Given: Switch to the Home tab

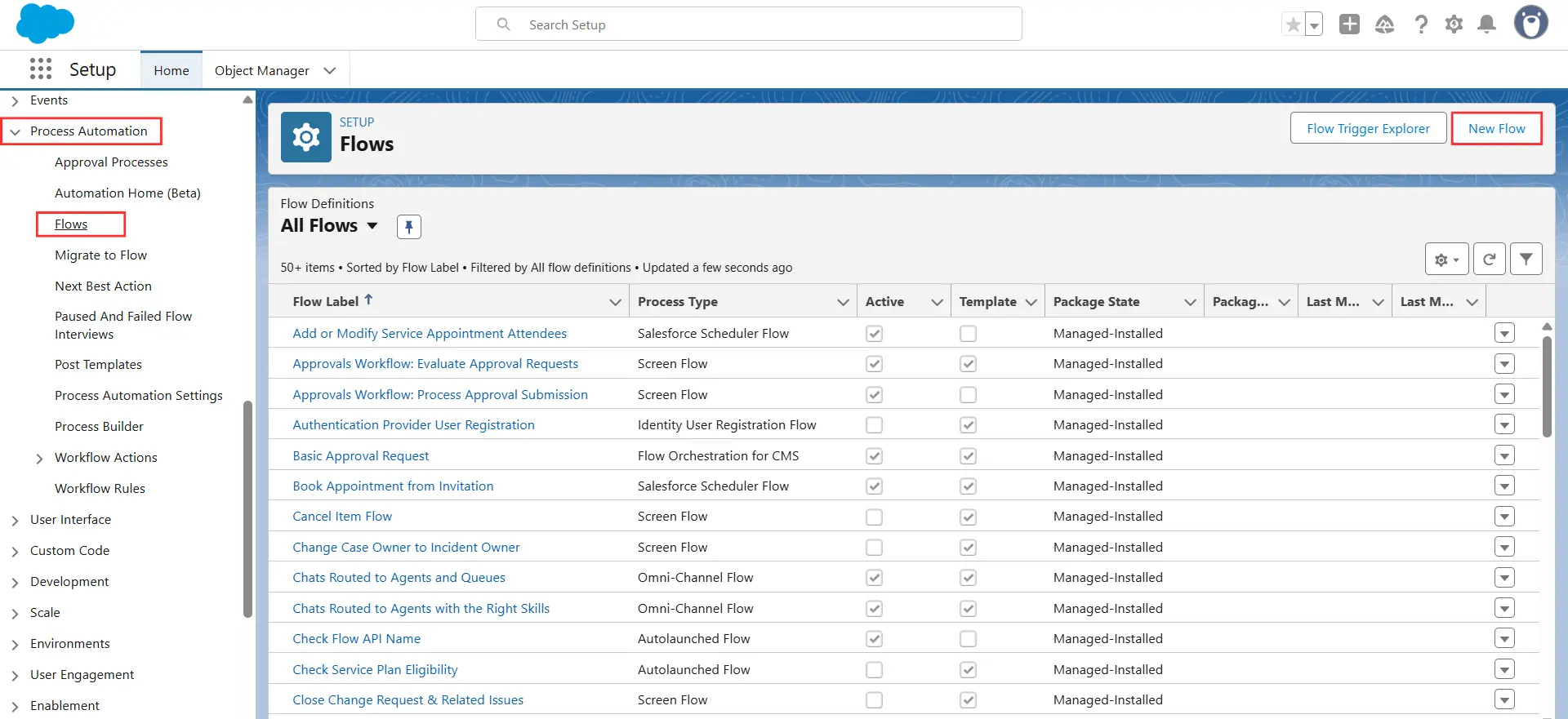Looking at the screenshot, I should [171, 70].
